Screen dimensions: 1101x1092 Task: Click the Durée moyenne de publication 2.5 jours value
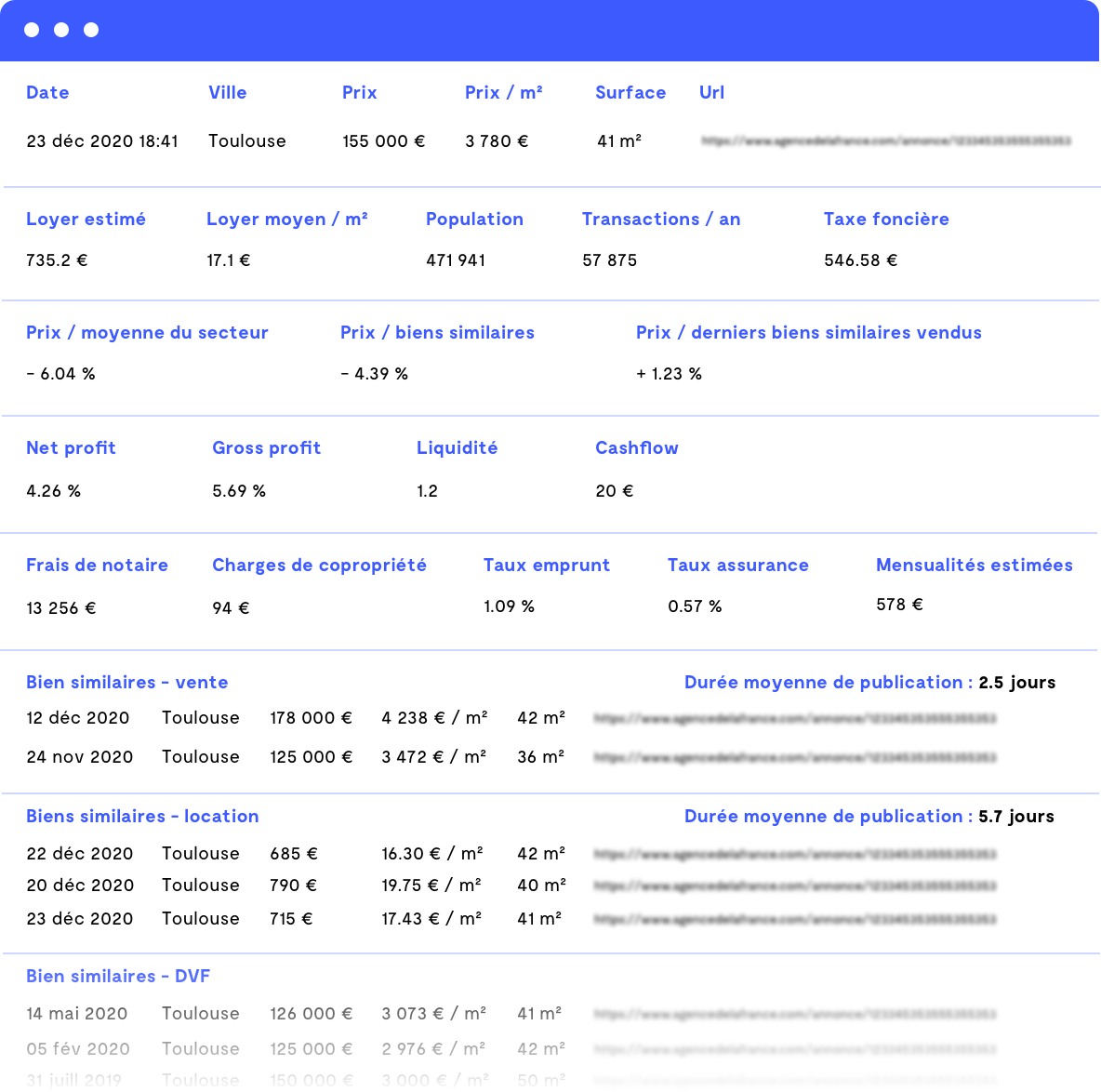click(1017, 682)
